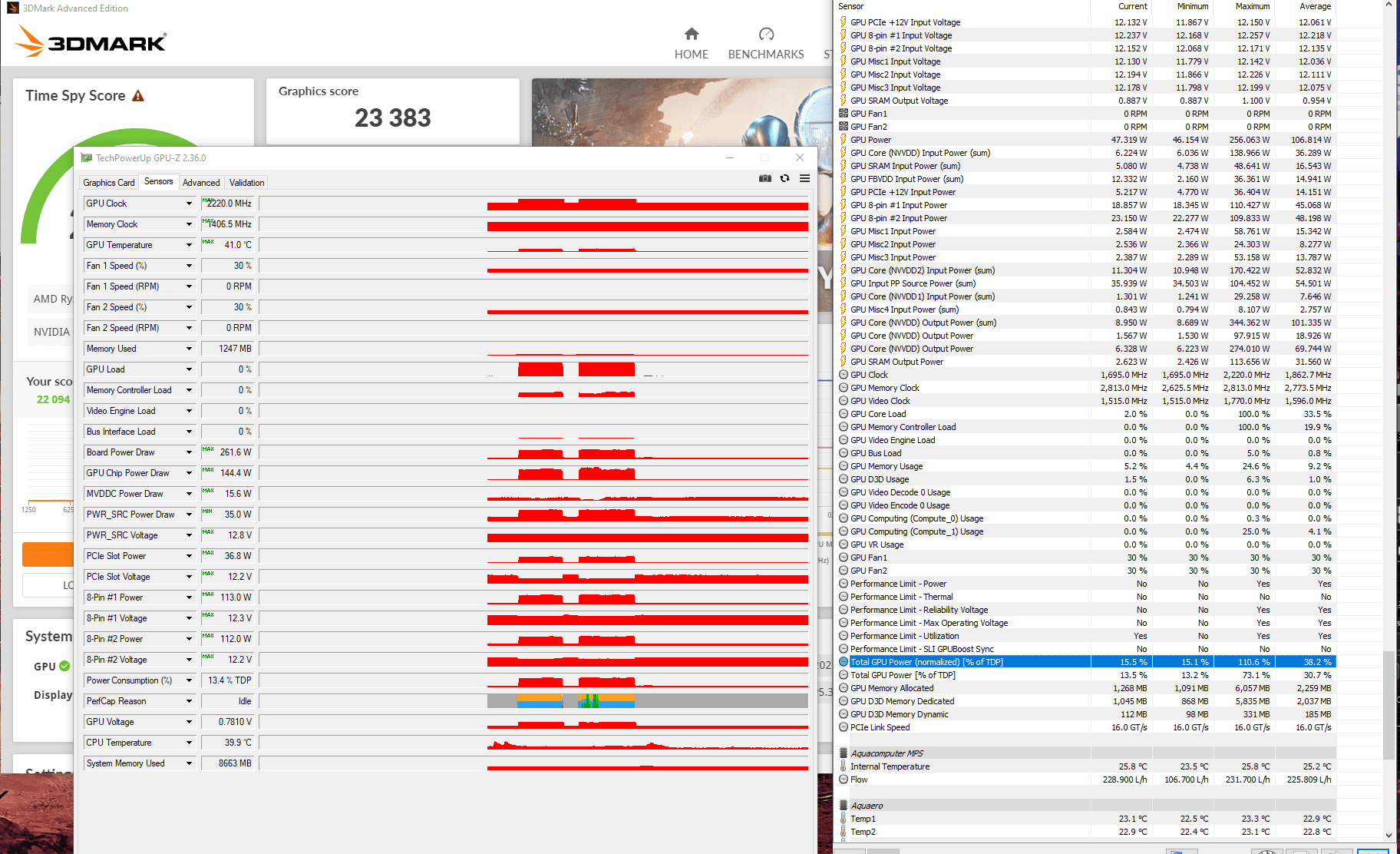Click the GPU Power lightning icon
Image resolution: width=1400 pixels, height=854 pixels.
844,140
